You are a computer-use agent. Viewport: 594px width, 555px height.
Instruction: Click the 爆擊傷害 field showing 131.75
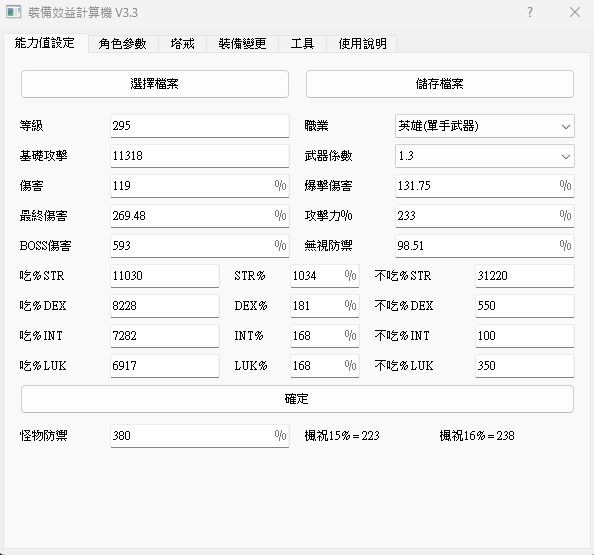pyautogui.click(x=485, y=186)
